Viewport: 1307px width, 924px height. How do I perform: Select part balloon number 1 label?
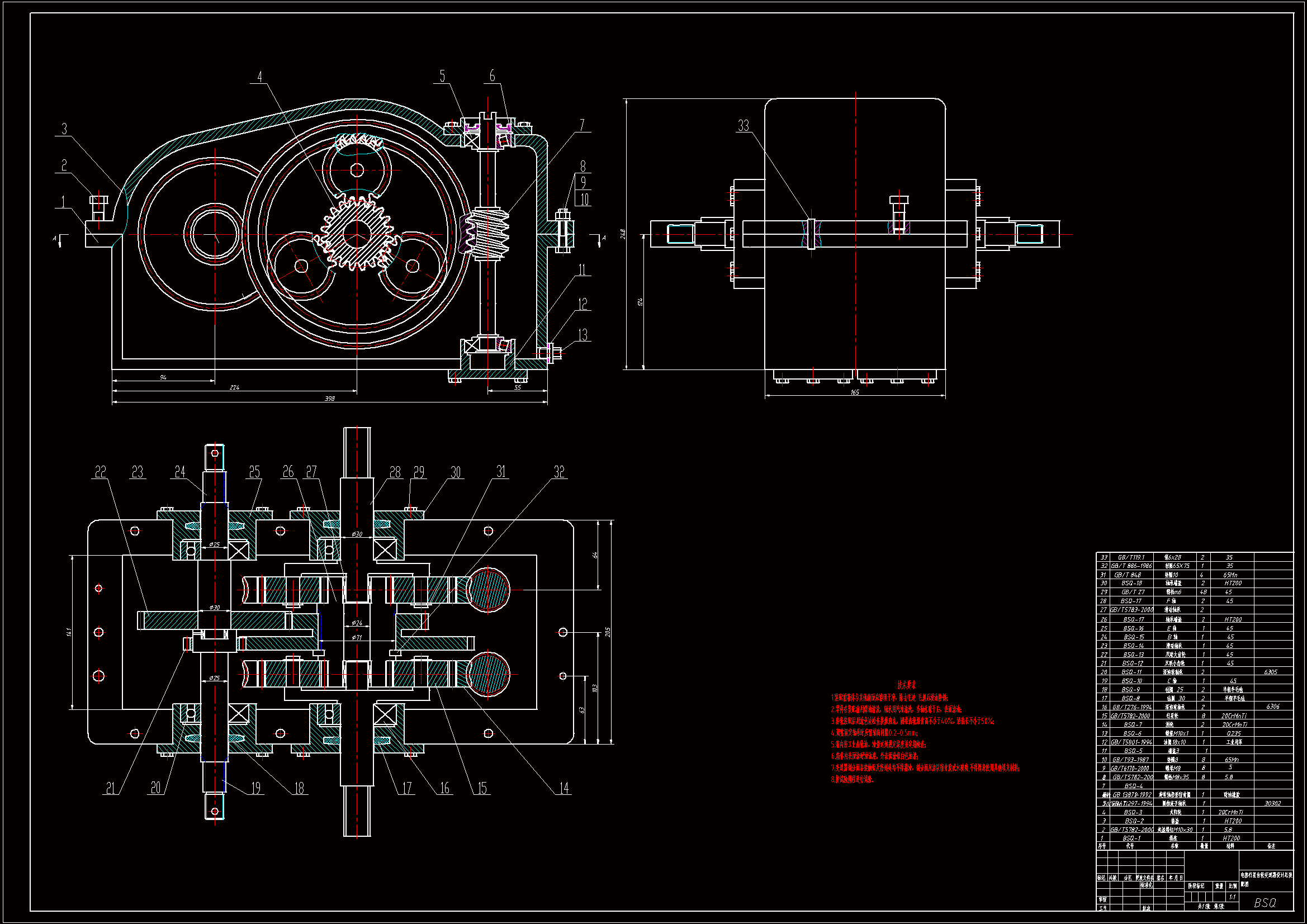tap(63, 202)
